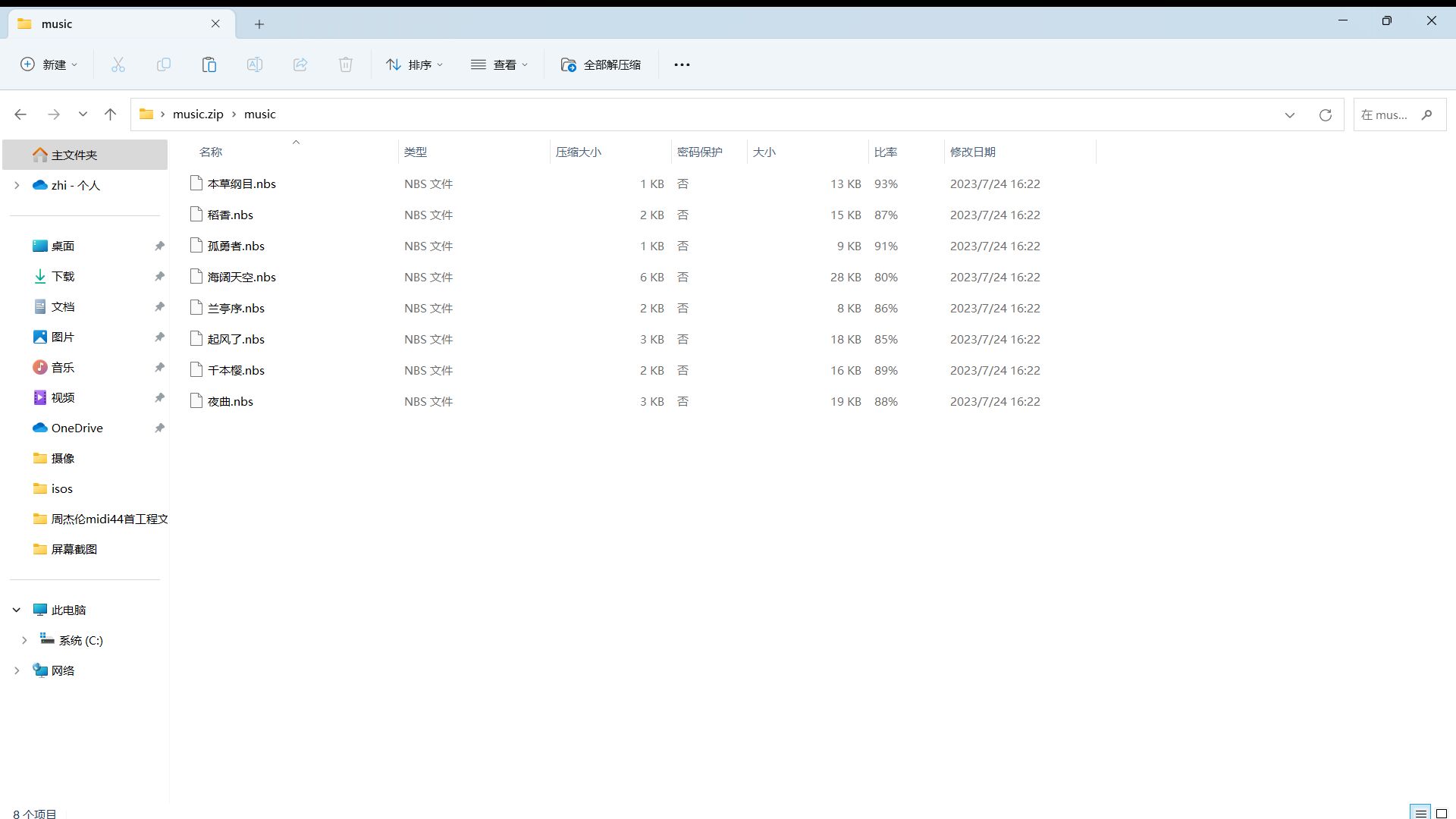Open the 排序 sort dropdown
1456x819 pixels.
[414, 64]
